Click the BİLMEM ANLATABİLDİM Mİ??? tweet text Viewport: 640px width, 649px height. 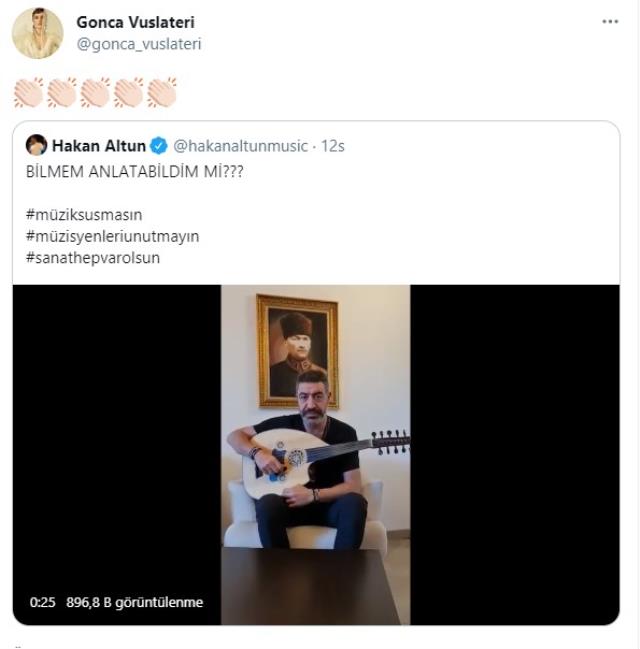[134, 171]
